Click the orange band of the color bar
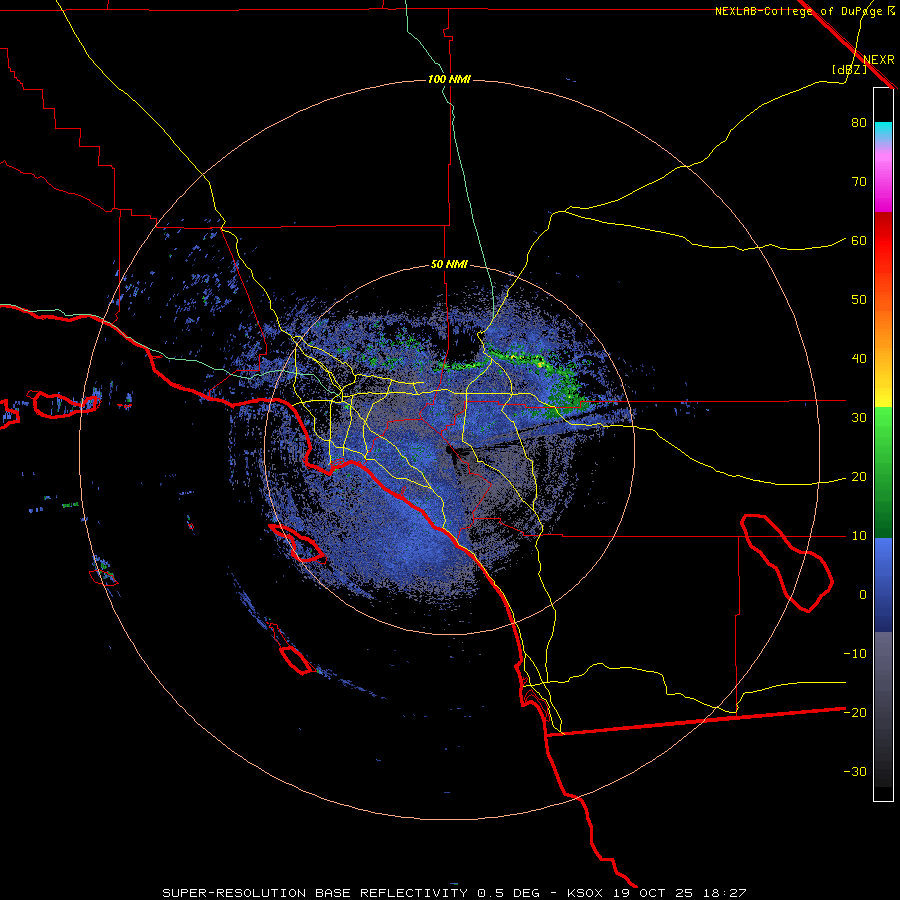Viewport: 900px width, 900px height. tap(883, 327)
